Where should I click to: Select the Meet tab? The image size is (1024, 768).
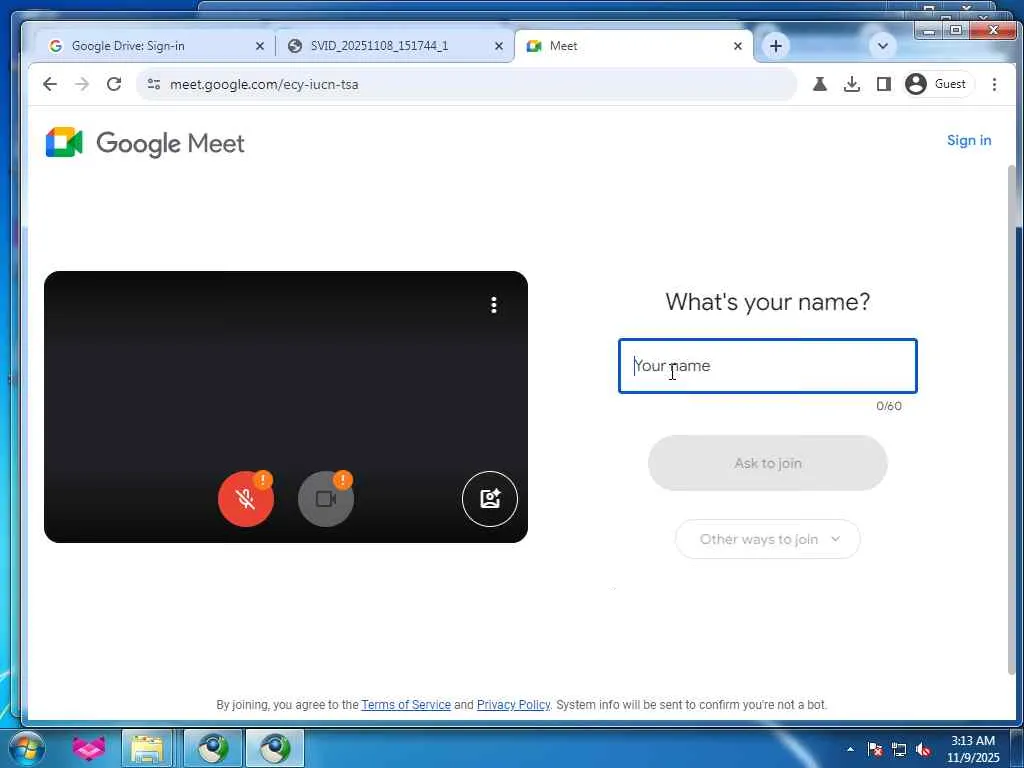pos(633,46)
